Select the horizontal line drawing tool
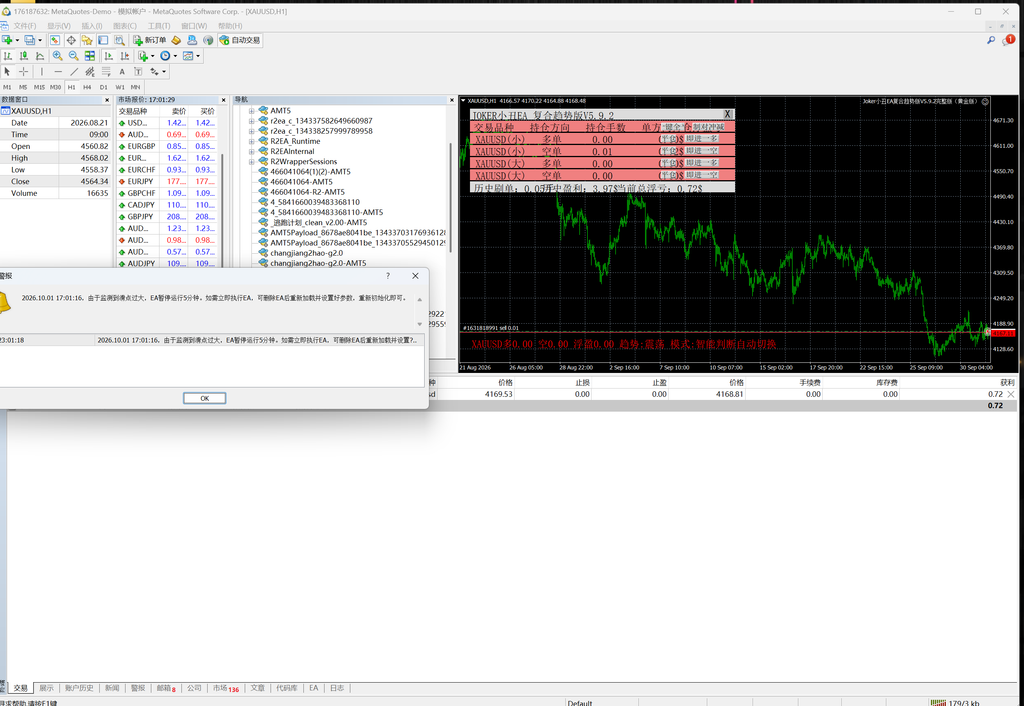This screenshot has width=1024, height=706. tap(58, 72)
